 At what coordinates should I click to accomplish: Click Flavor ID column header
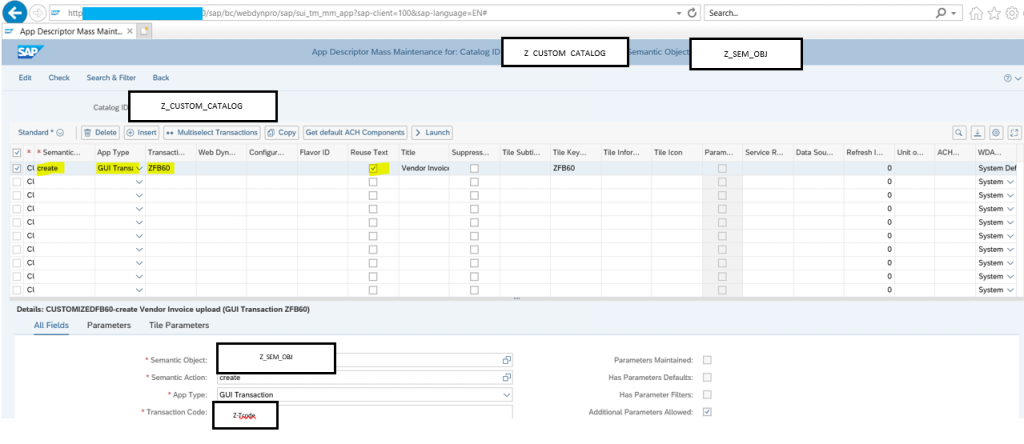(323, 153)
